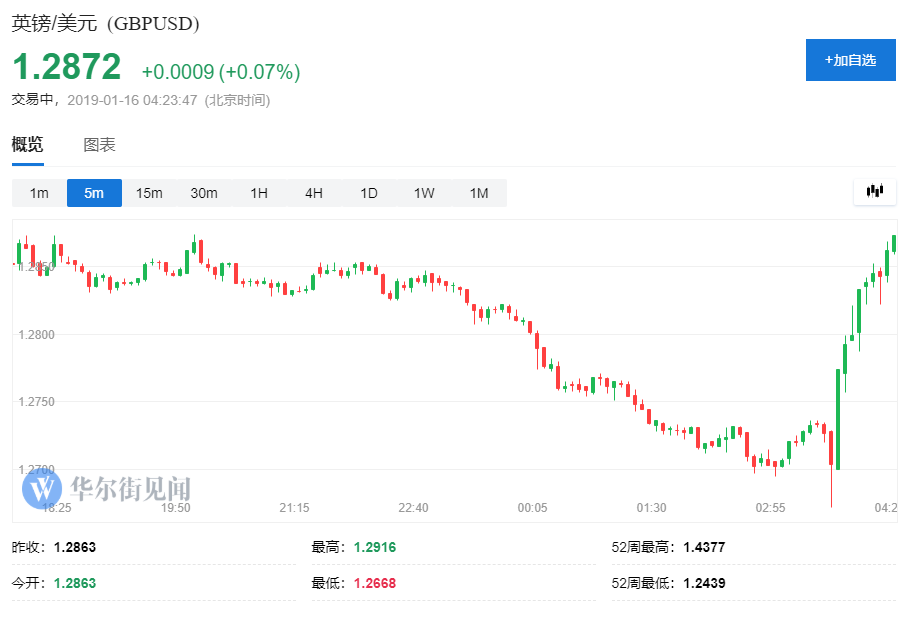Click the 最低 value 1.2668
This screenshot has height=622, width=909.
(x=369, y=582)
